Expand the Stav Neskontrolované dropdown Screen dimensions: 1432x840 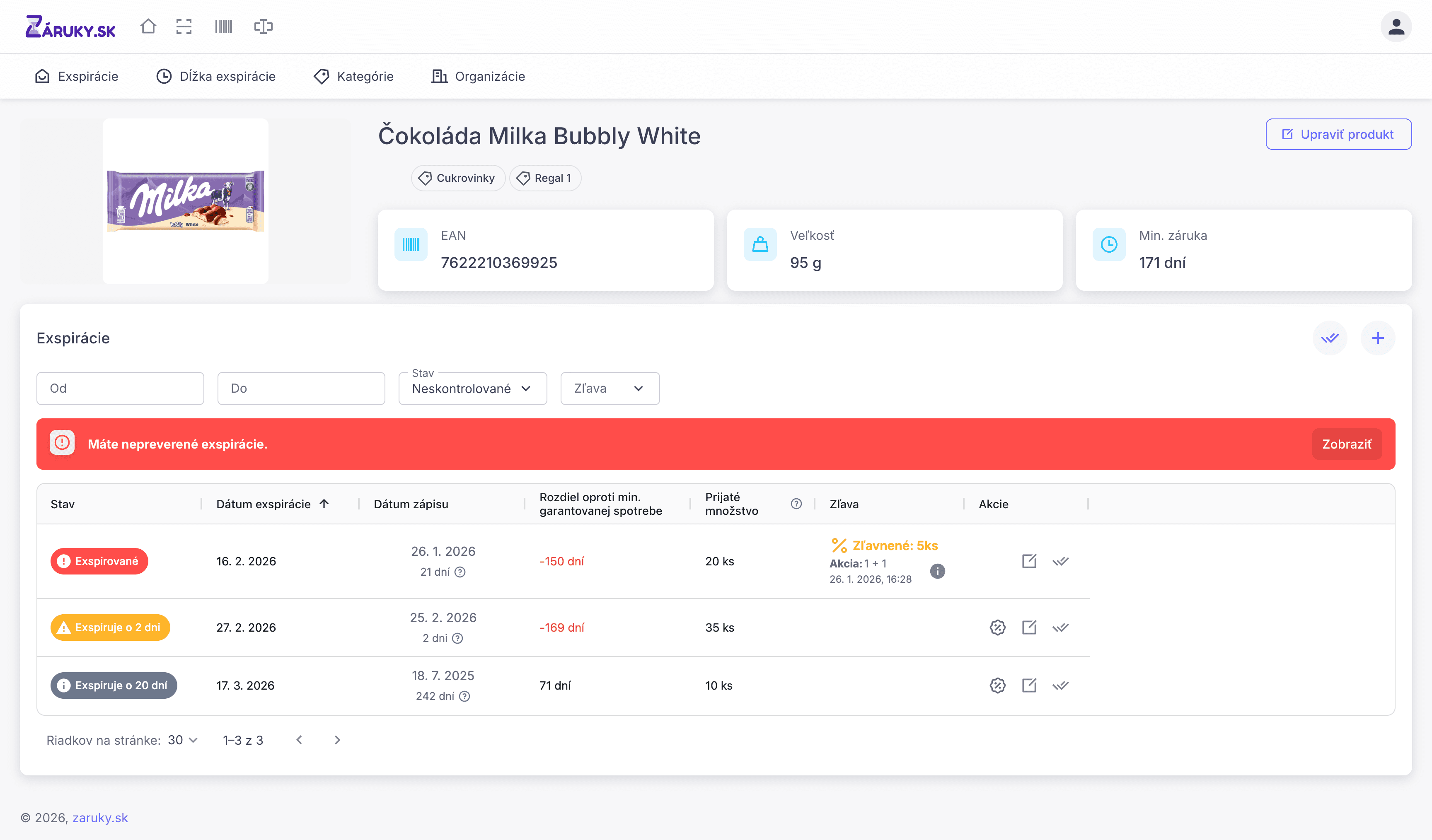(x=472, y=389)
